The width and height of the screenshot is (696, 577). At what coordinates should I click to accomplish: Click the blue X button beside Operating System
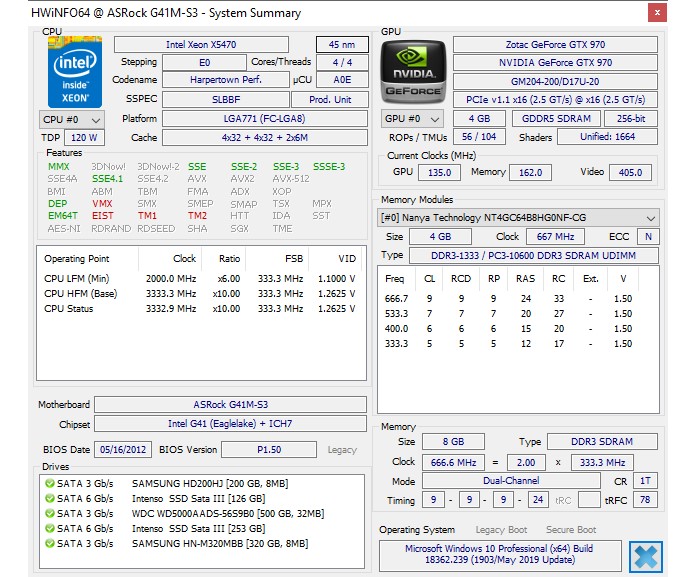(645, 557)
